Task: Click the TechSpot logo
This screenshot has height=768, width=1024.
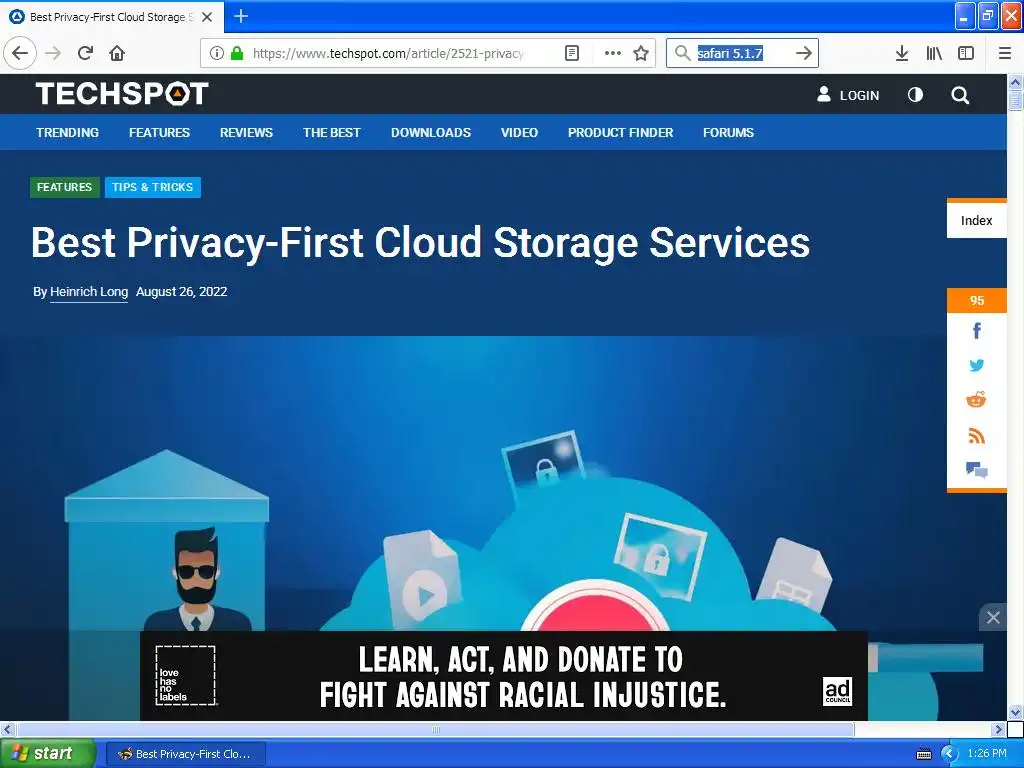Action: 122,93
